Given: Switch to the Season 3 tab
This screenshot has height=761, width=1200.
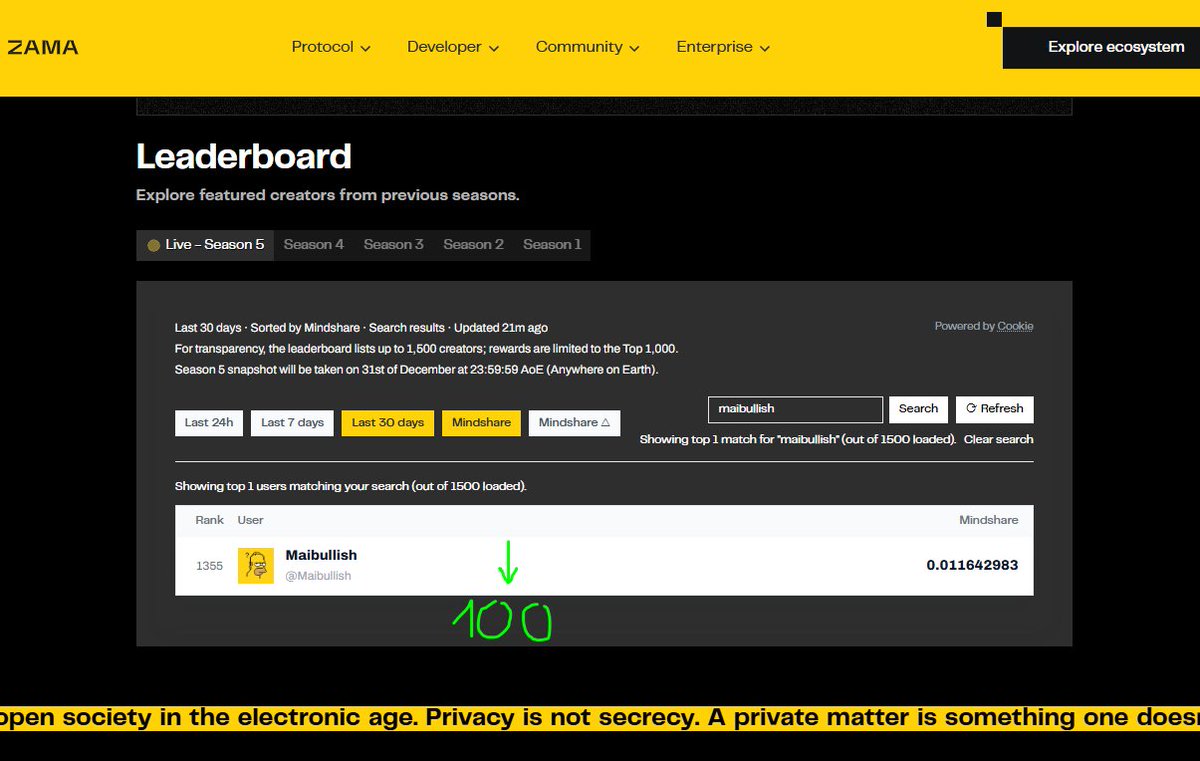Looking at the screenshot, I should [394, 245].
